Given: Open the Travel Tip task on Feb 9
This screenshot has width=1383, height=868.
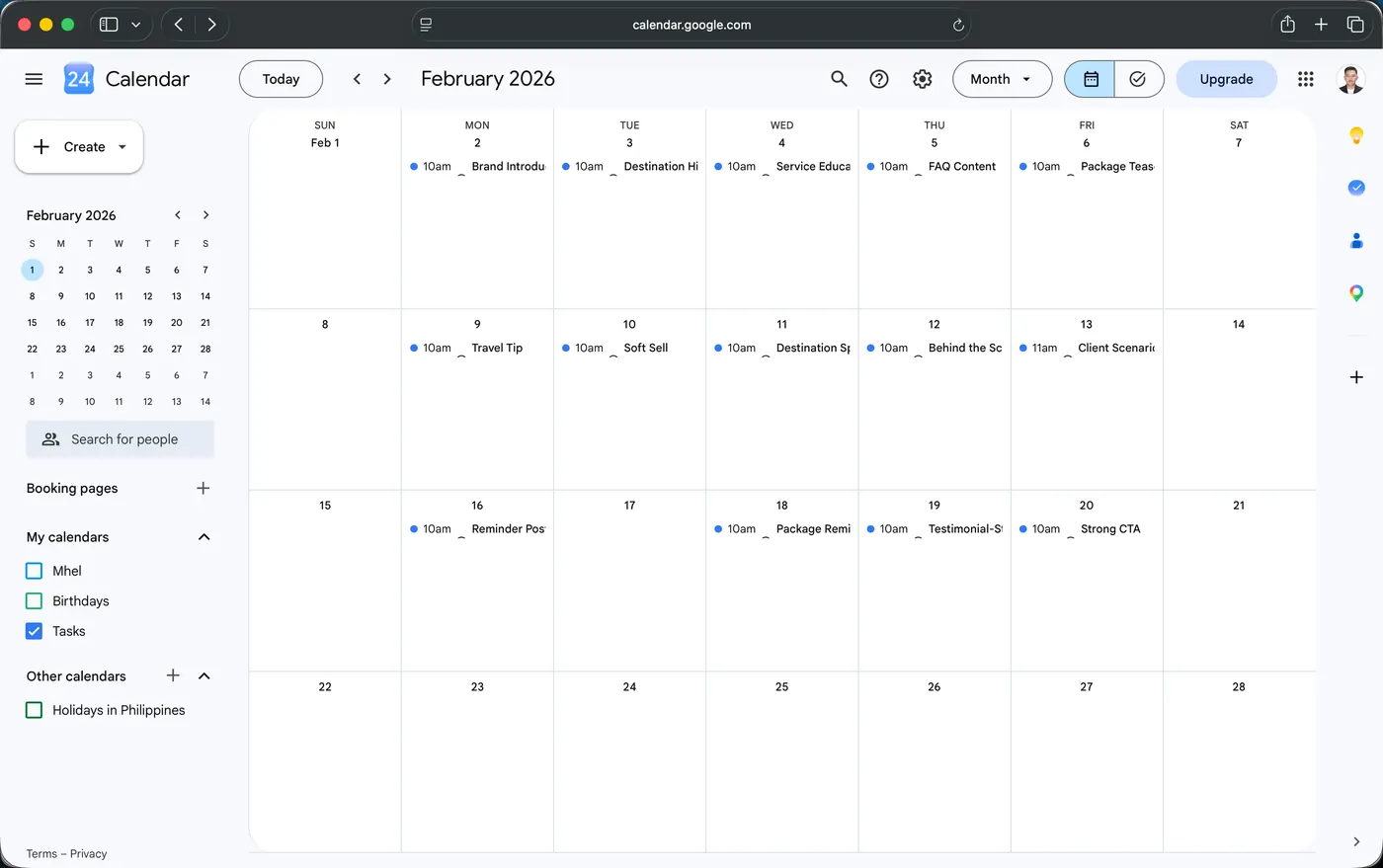Looking at the screenshot, I should pyautogui.click(x=477, y=348).
